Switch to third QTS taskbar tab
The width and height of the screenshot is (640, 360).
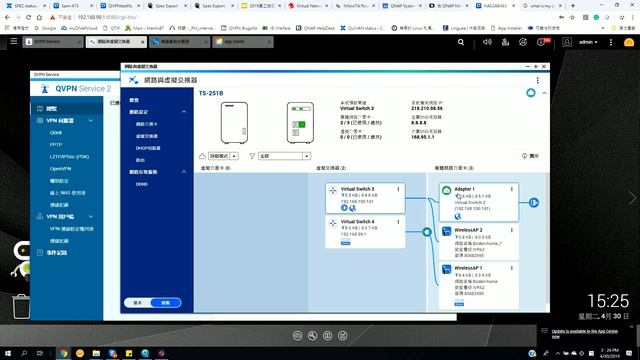pos(180,42)
